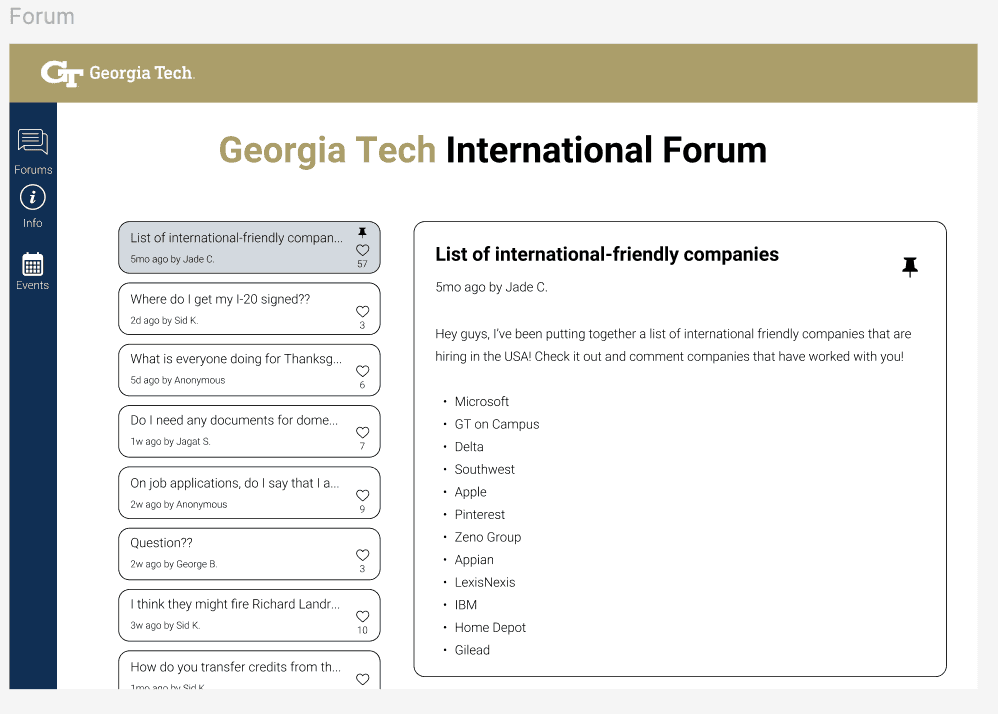Click 'GT on Campus' list item
Screen dimensions: 998x714
coord(496,424)
